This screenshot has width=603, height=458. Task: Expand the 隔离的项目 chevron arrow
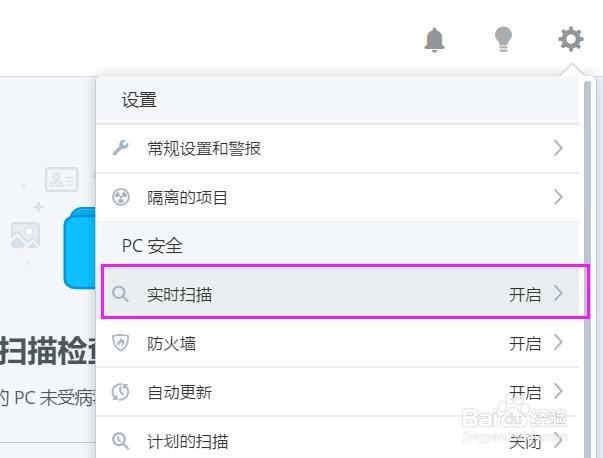558,197
